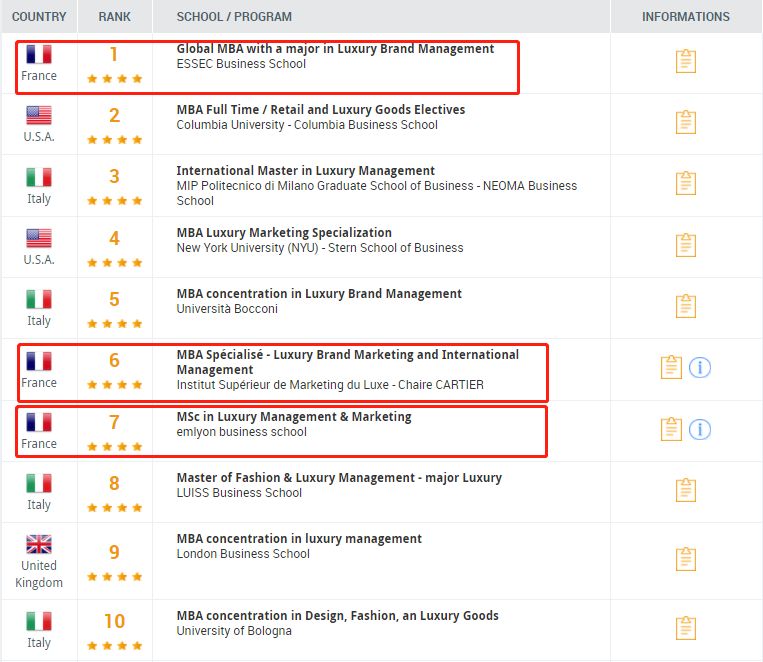Image resolution: width=763 pixels, height=662 pixels.
Task: Select 'Institut Supérieur de Marketing du Luxe - Chaire CARTIER'
Action: 330,385
